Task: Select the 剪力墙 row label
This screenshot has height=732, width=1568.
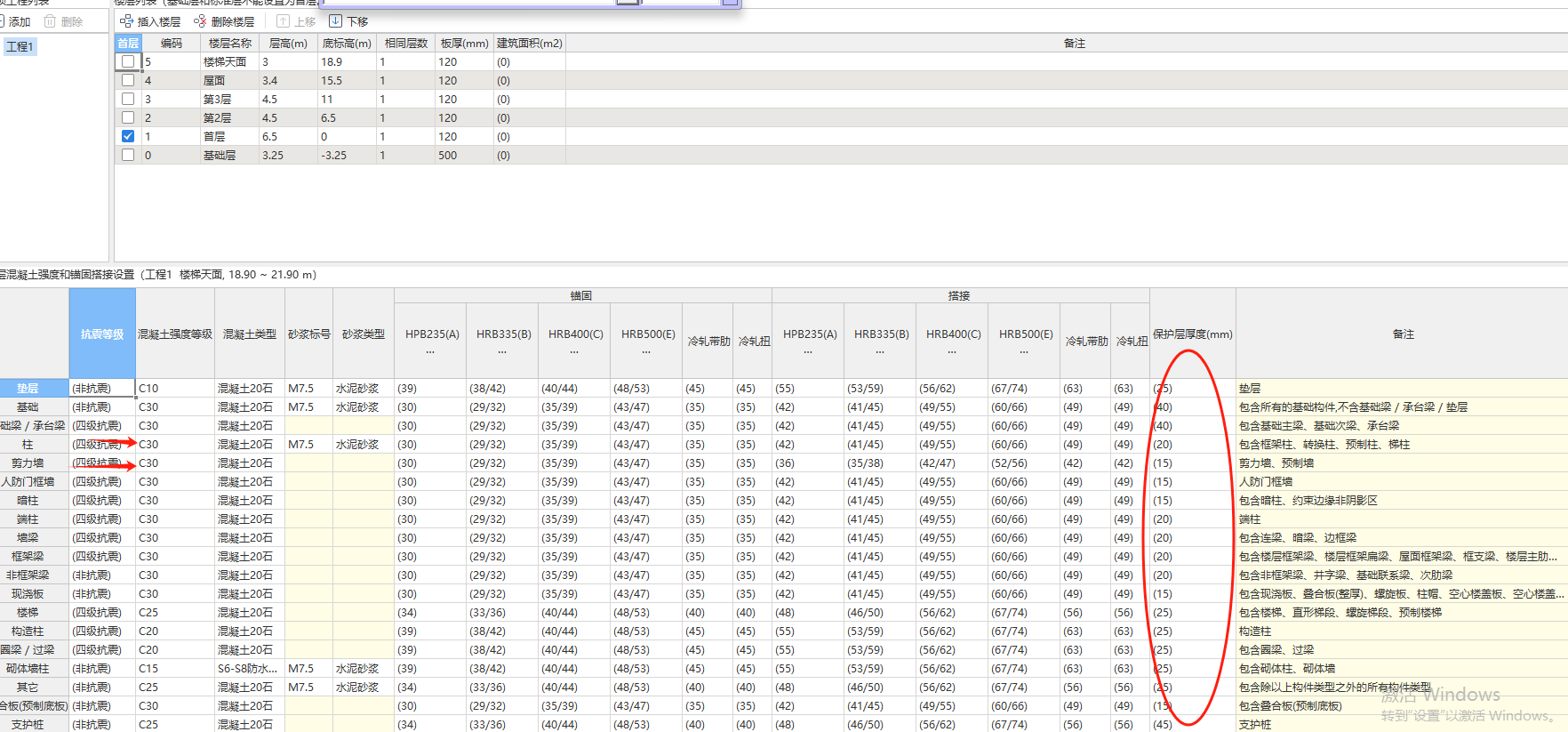Action: tap(34, 463)
